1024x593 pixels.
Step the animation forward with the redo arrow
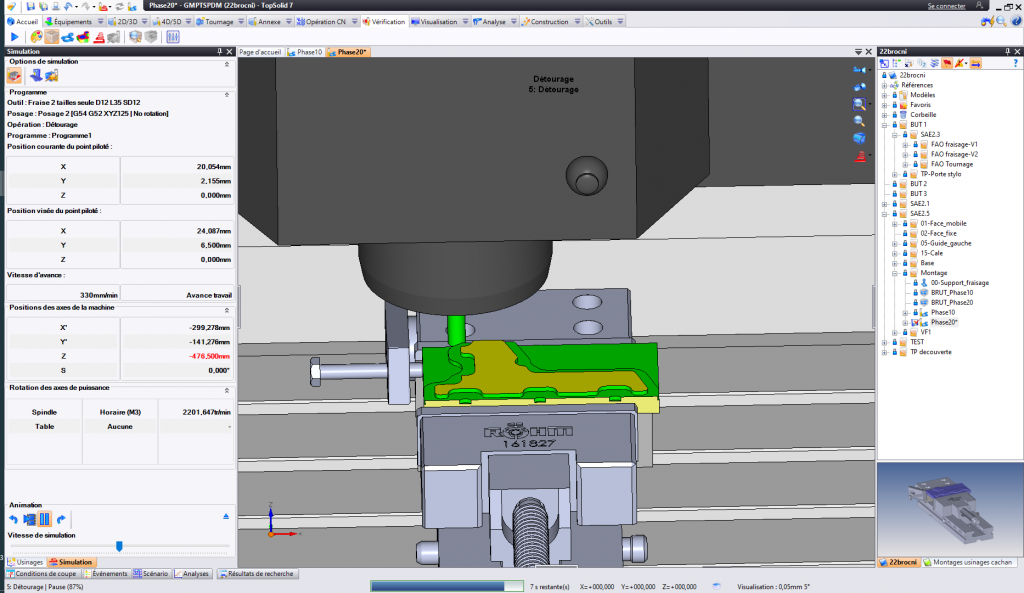[61, 520]
